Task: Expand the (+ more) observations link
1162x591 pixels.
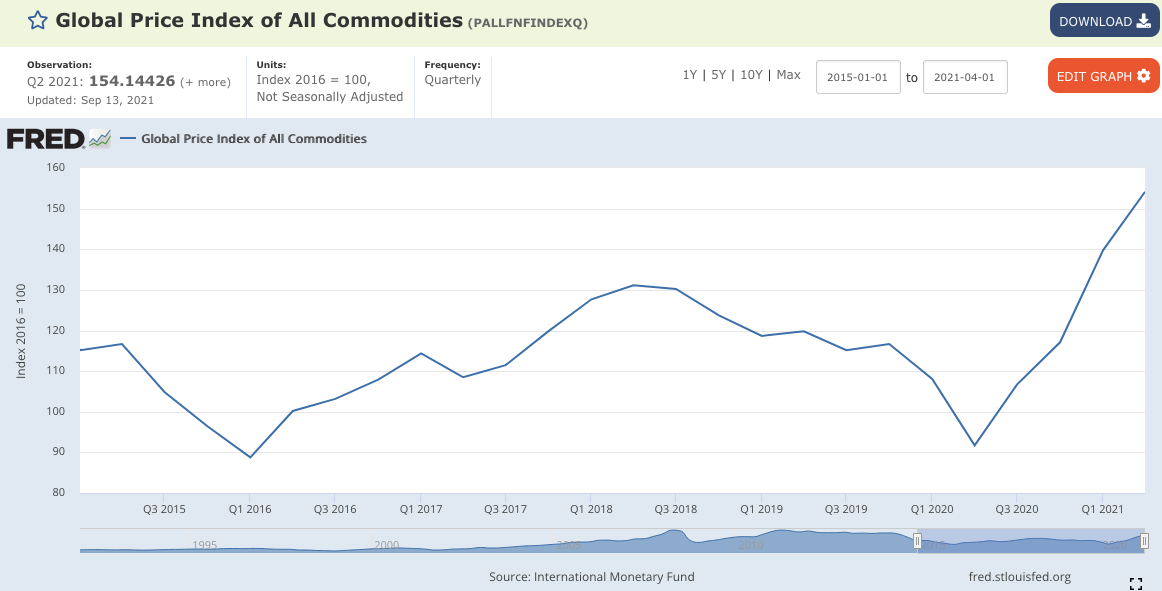Action: (x=205, y=82)
